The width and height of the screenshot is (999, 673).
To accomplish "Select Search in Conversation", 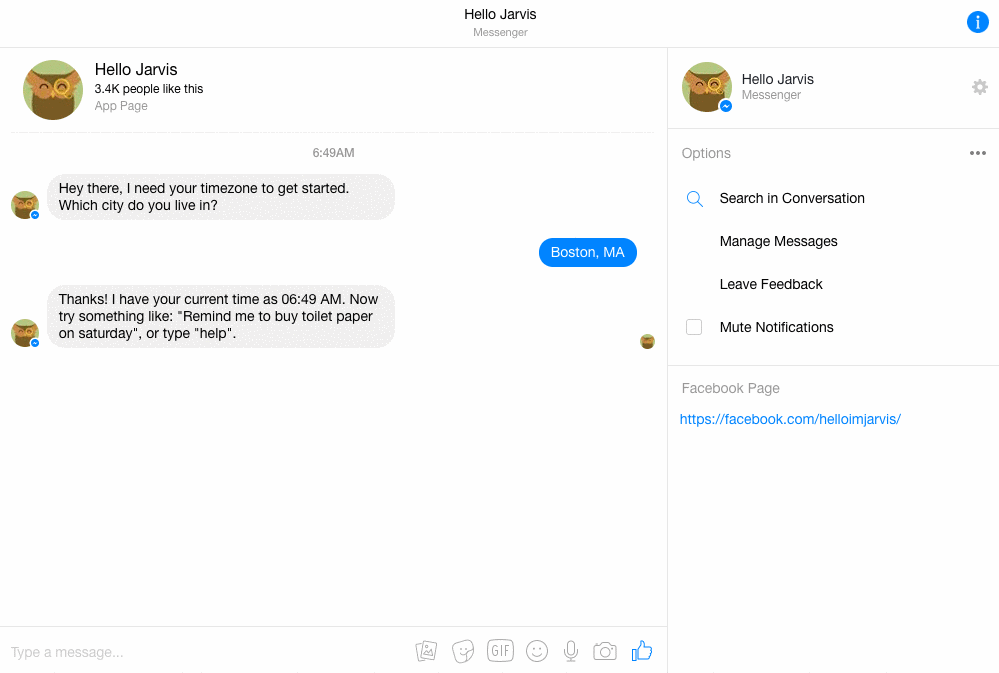I will point(792,198).
